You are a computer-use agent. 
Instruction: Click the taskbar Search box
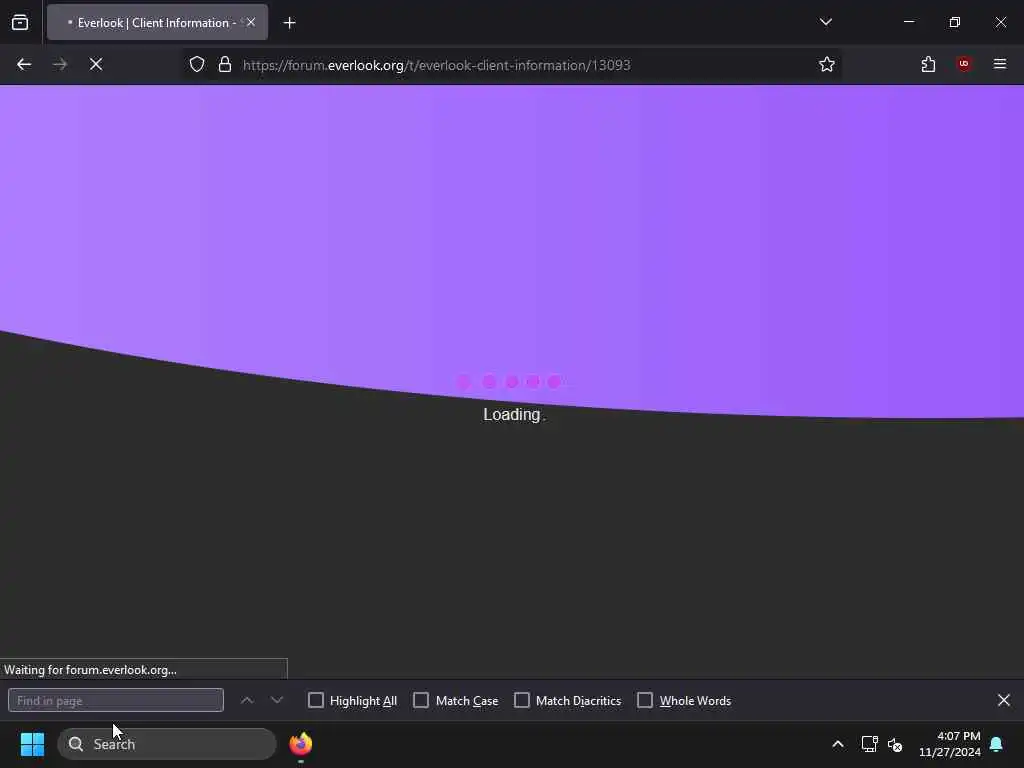point(167,744)
